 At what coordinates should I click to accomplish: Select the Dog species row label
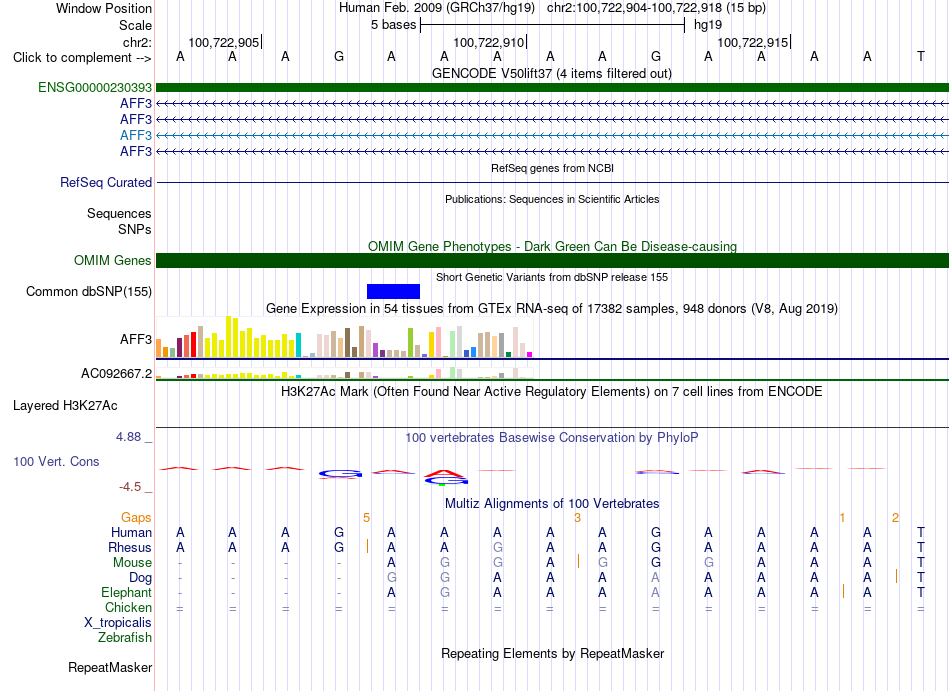click(140, 578)
